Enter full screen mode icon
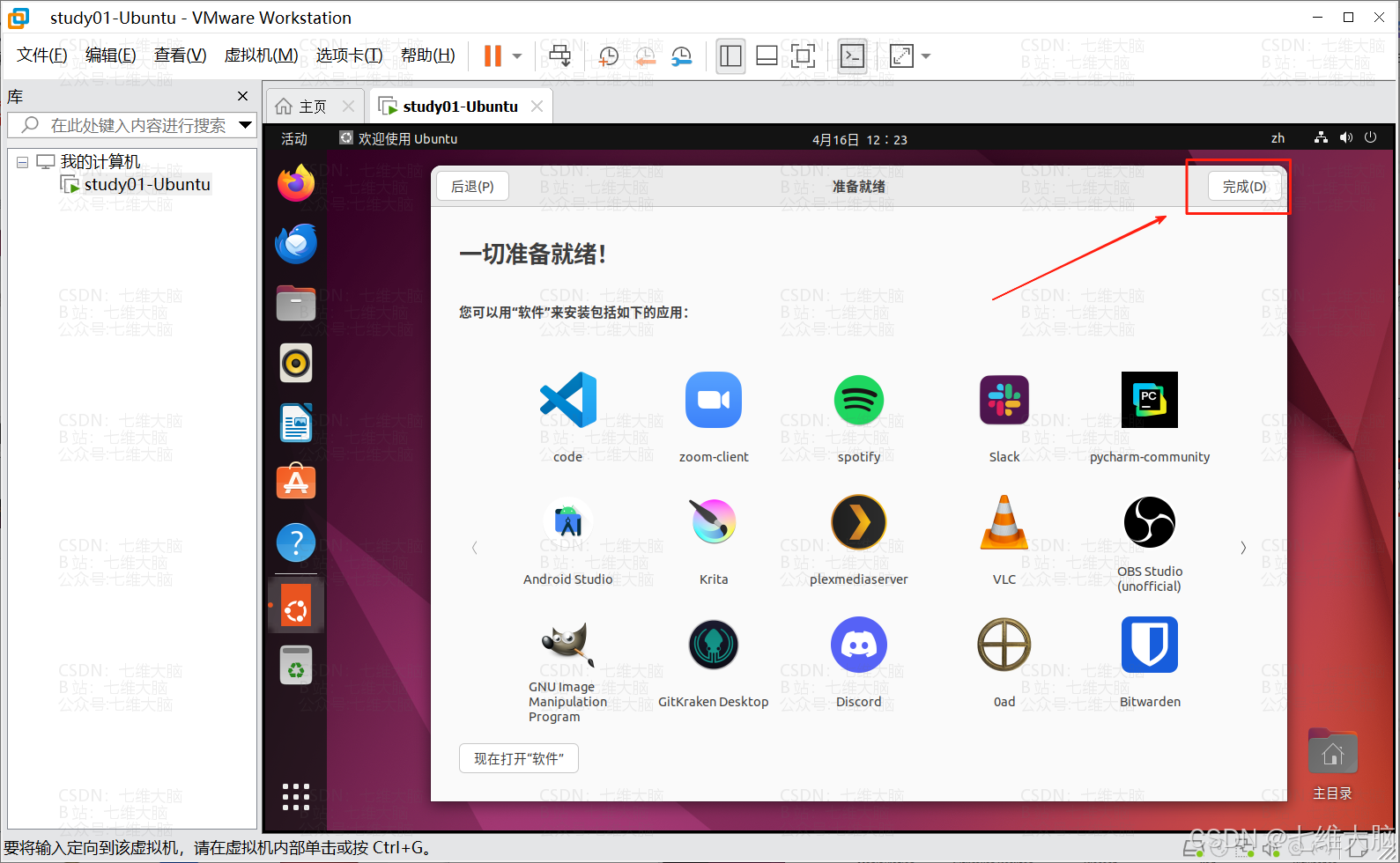Image resolution: width=1400 pixels, height=863 pixels. point(803,56)
